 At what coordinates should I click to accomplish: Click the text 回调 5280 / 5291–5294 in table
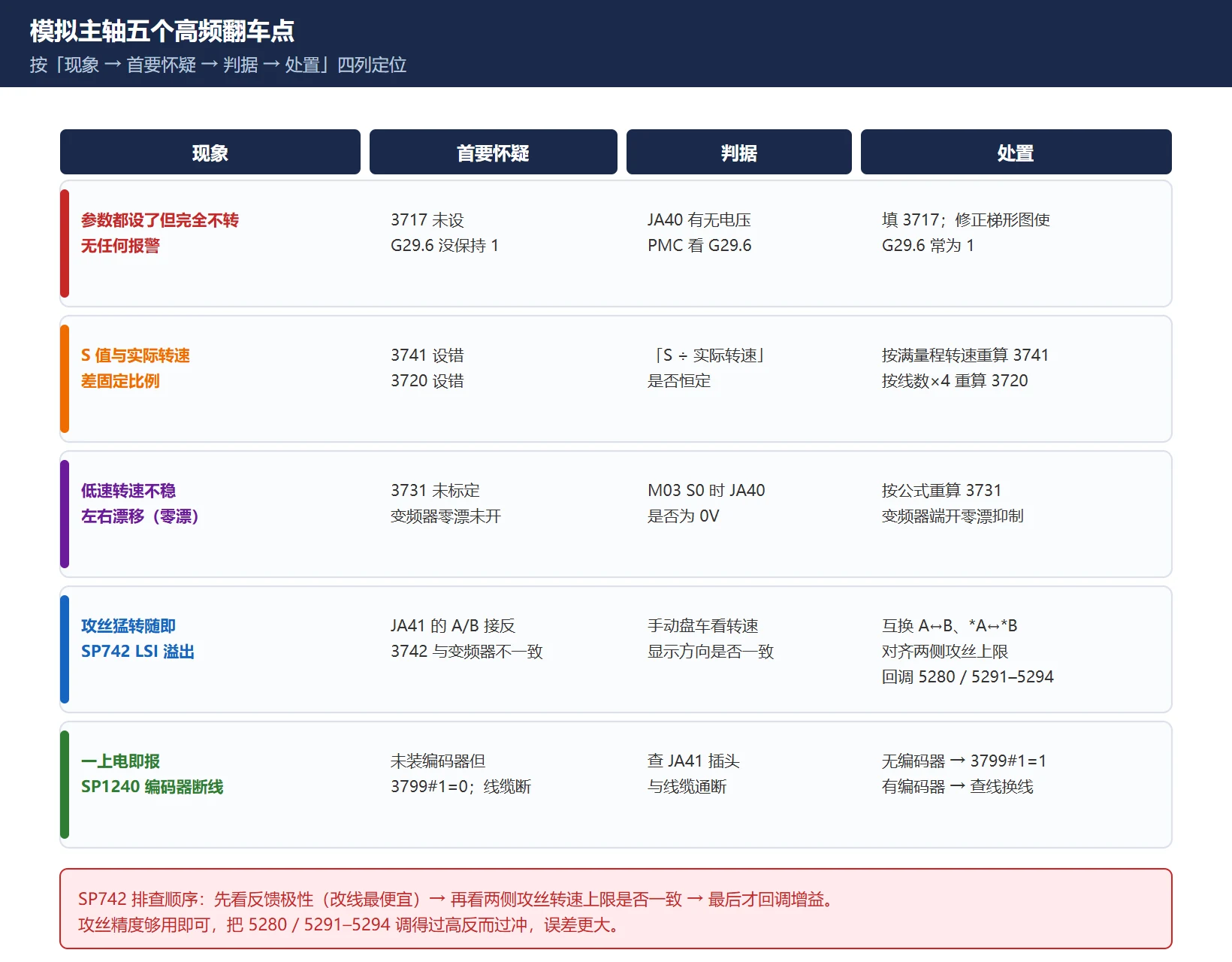pyautogui.click(x=968, y=677)
